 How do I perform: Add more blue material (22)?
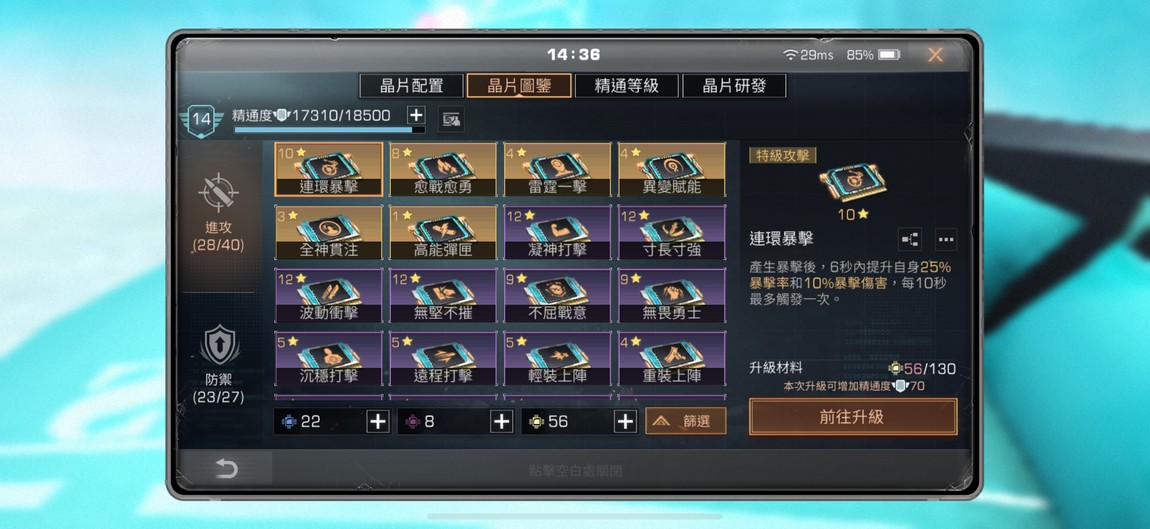378,421
